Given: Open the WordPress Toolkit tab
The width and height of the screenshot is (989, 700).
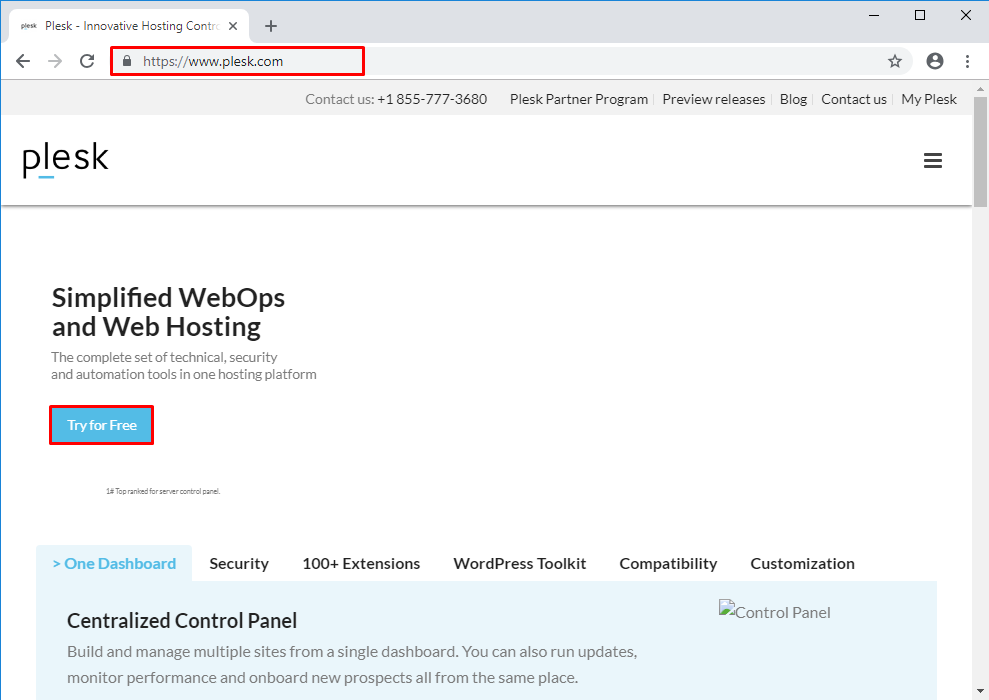Looking at the screenshot, I should [x=519, y=563].
